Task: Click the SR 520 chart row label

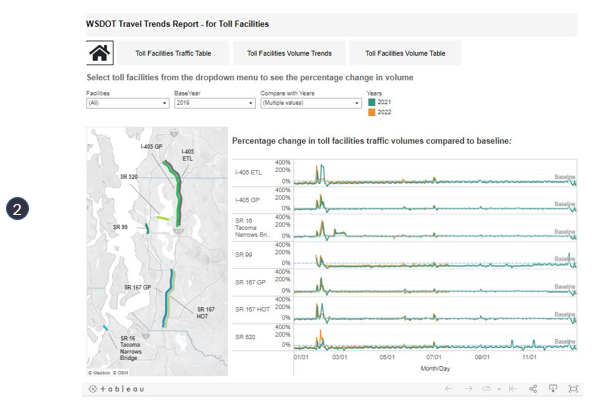Action: click(245, 337)
